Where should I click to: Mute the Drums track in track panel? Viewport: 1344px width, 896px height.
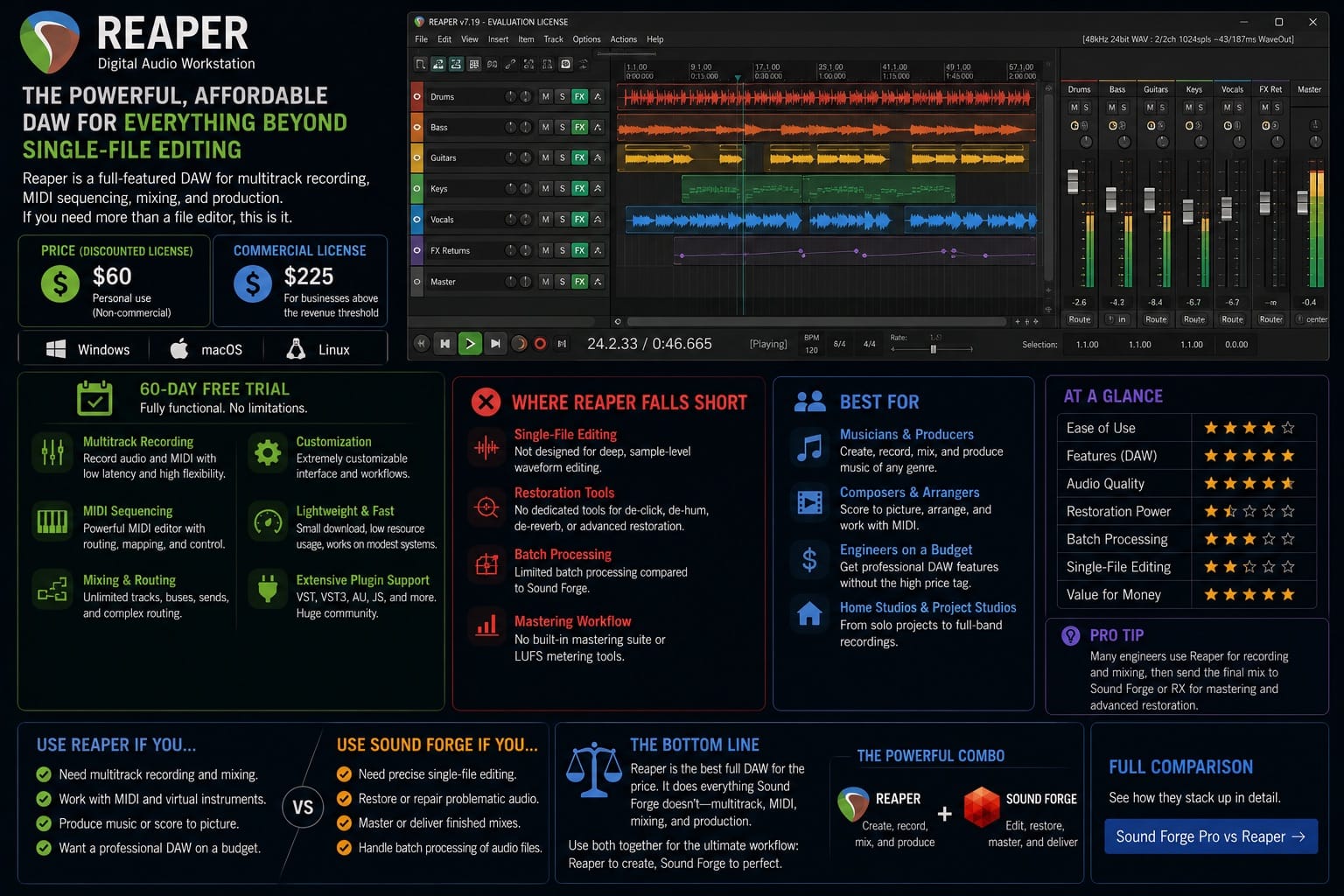coord(546,97)
